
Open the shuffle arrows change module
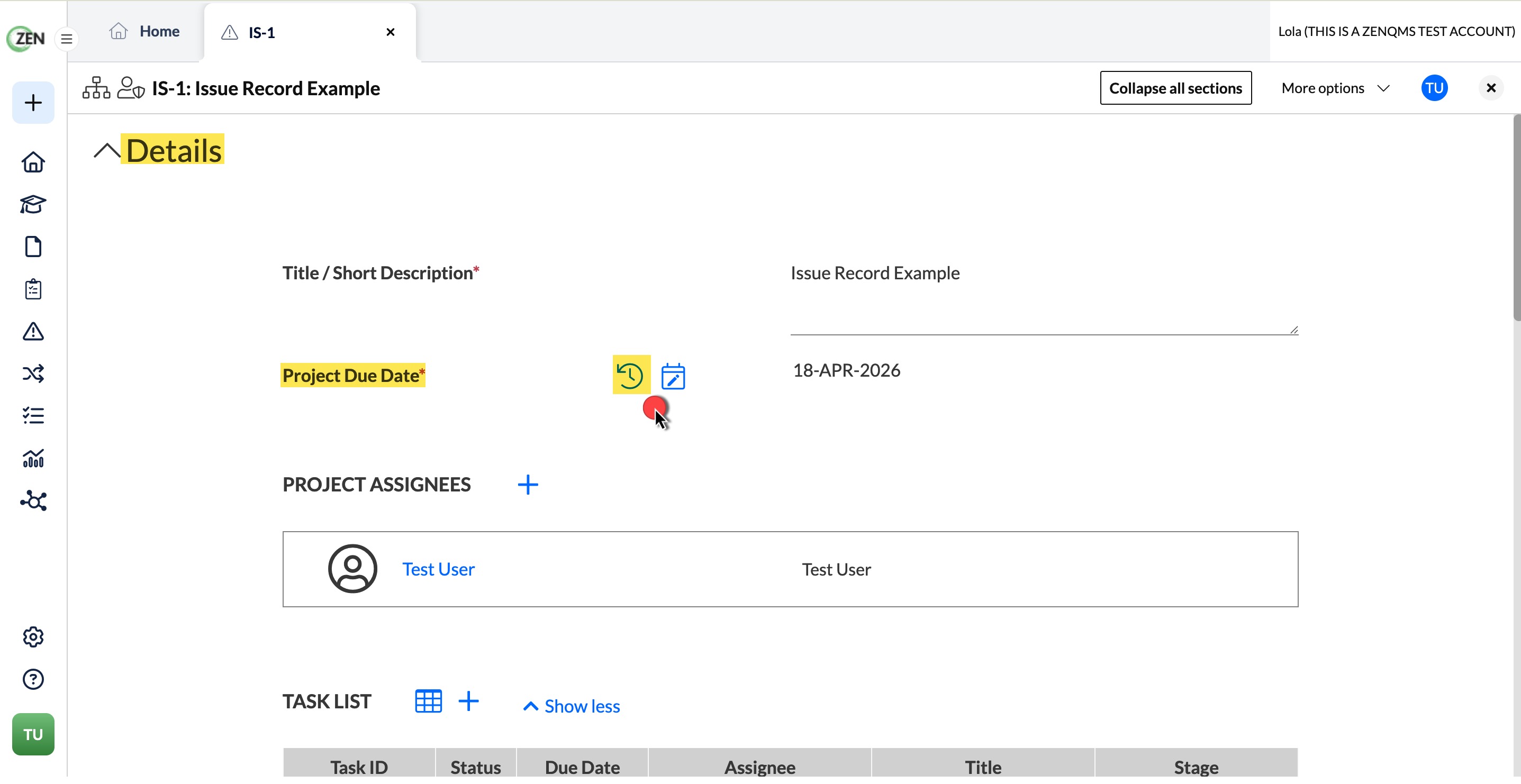[33, 373]
